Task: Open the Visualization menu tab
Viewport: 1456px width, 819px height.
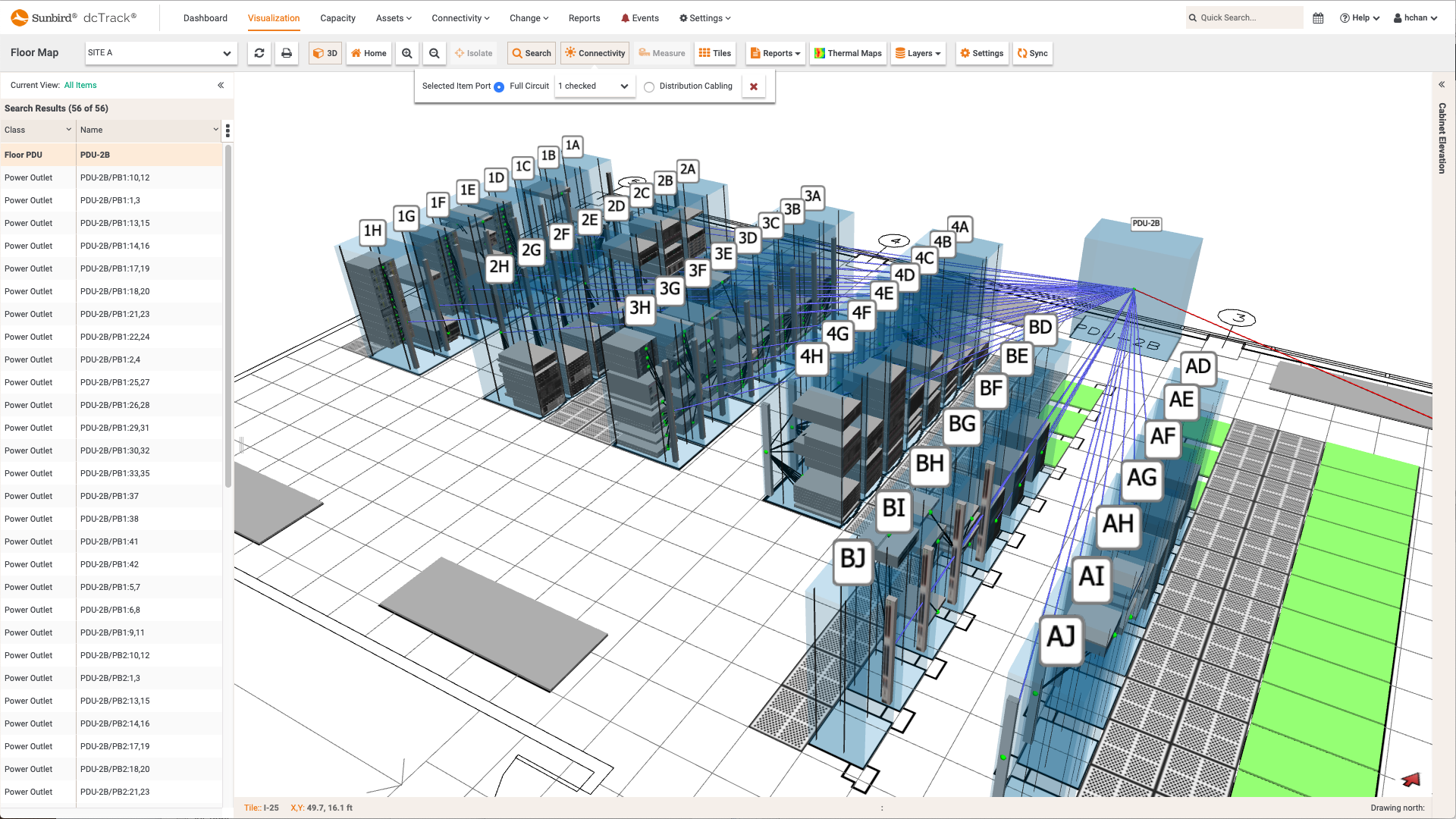Action: [x=274, y=18]
